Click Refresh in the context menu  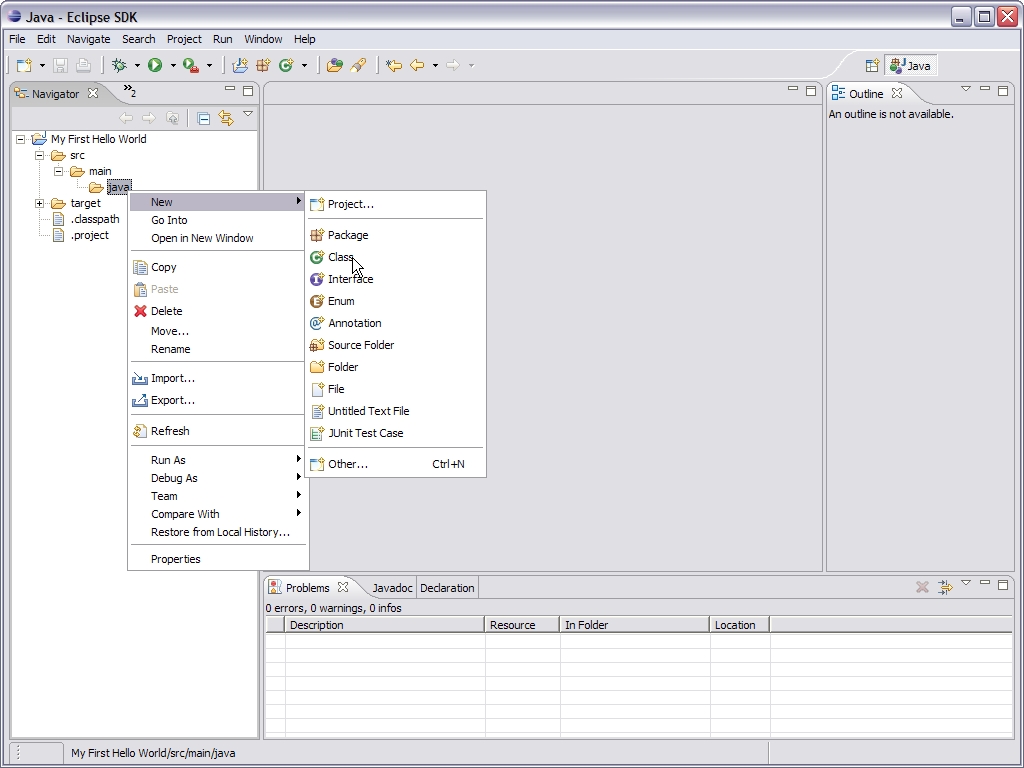(x=218, y=431)
